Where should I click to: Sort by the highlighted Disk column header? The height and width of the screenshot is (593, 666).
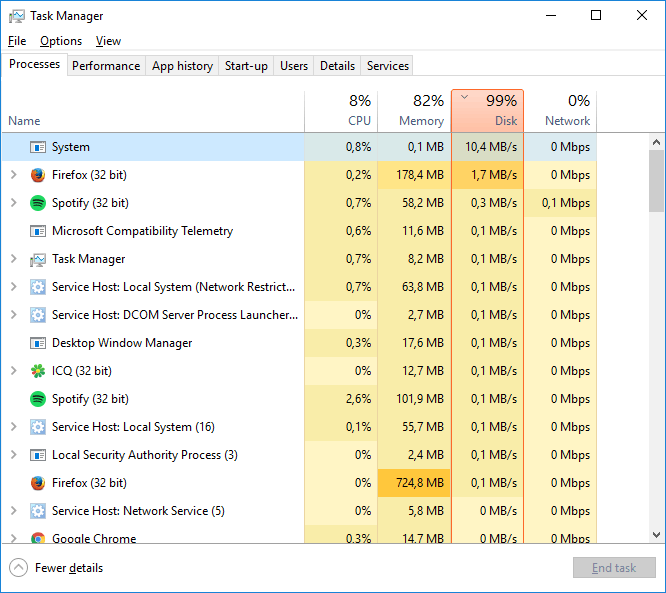point(487,110)
